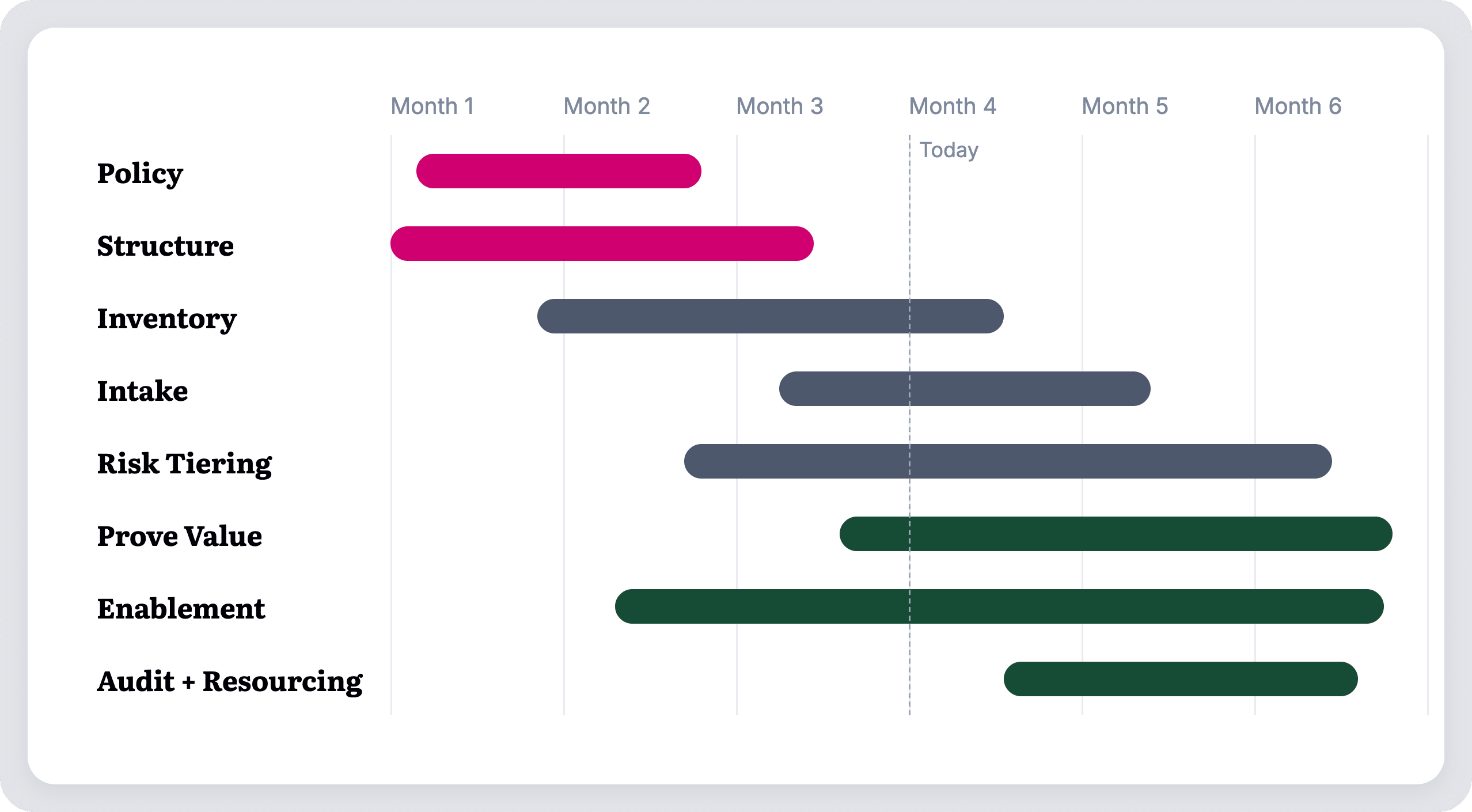Select the Month 2 column header
Image resolution: width=1472 pixels, height=812 pixels.
(607, 107)
